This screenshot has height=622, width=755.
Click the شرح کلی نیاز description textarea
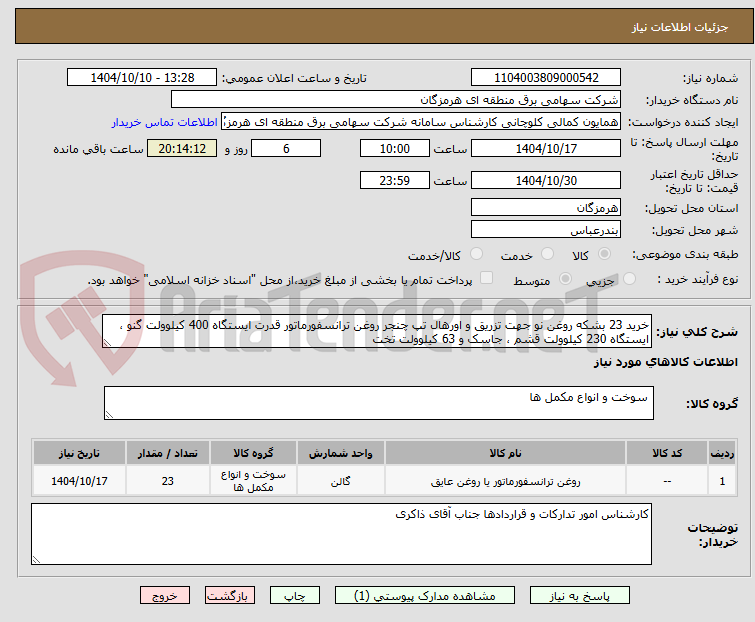pyautogui.click(x=377, y=332)
